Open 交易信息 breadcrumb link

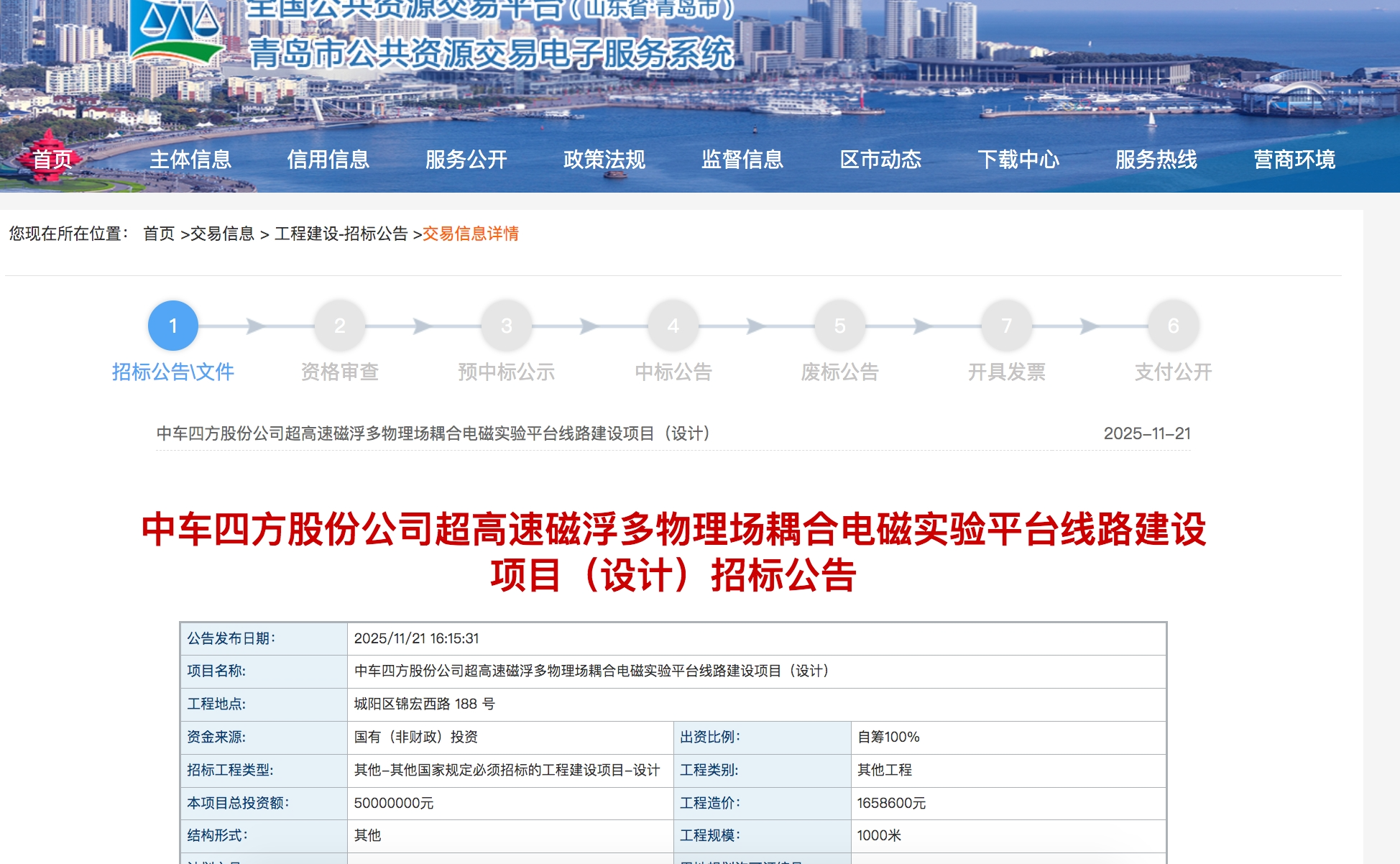(x=224, y=234)
